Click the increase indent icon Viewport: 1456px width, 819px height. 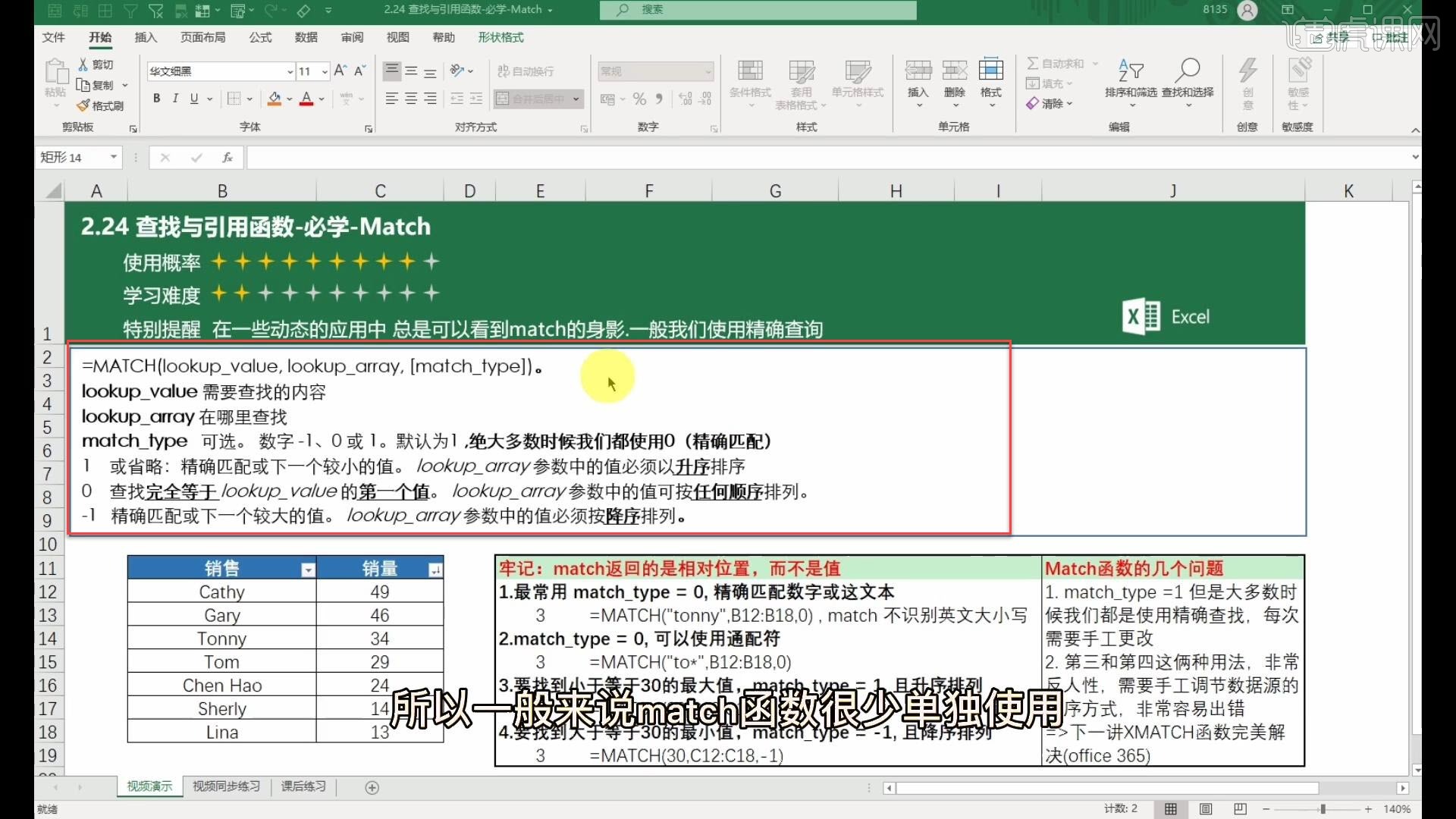point(475,99)
